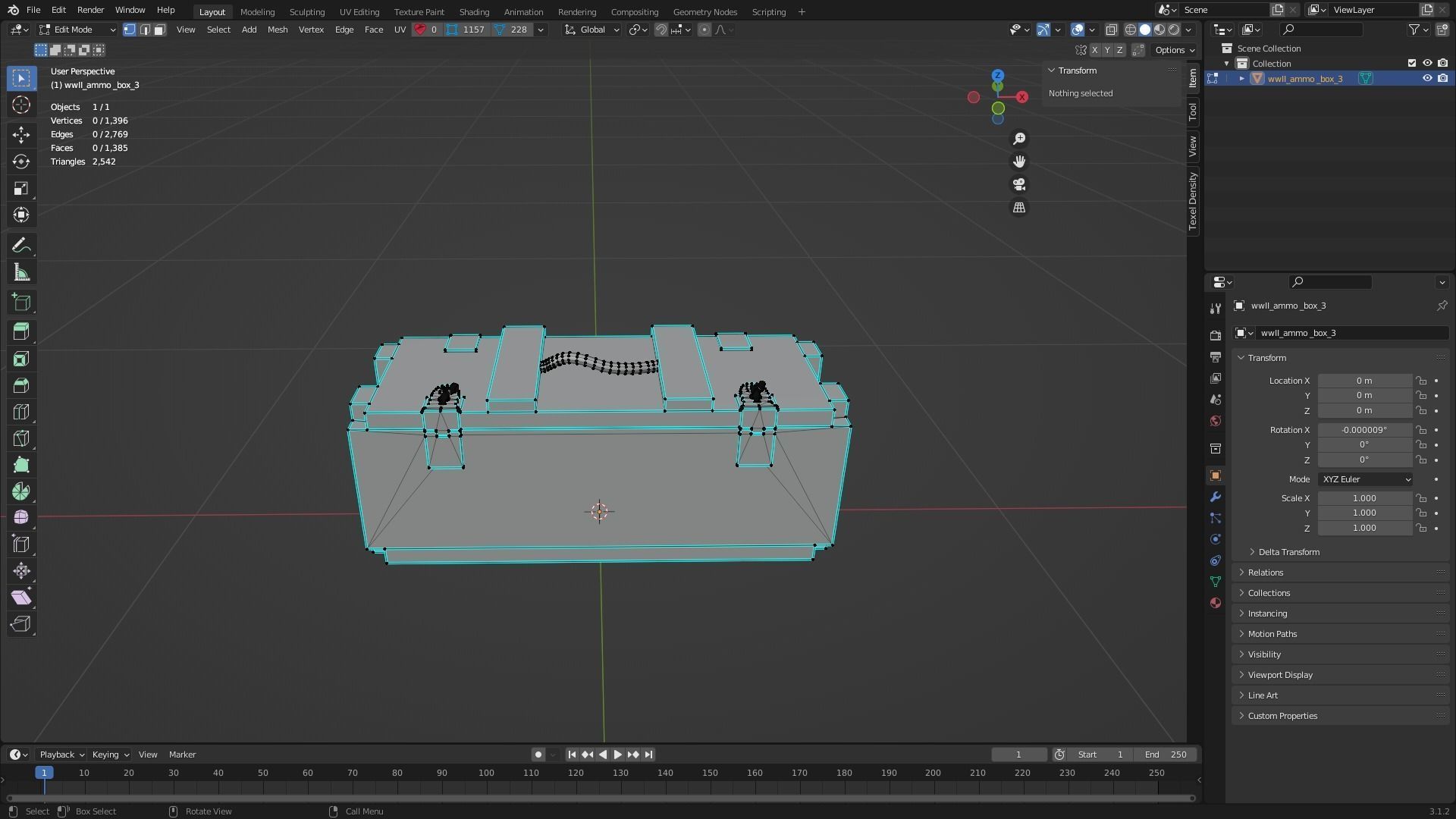Select the Rip Region tool
The image size is (1456, 819).
(21, 623)
